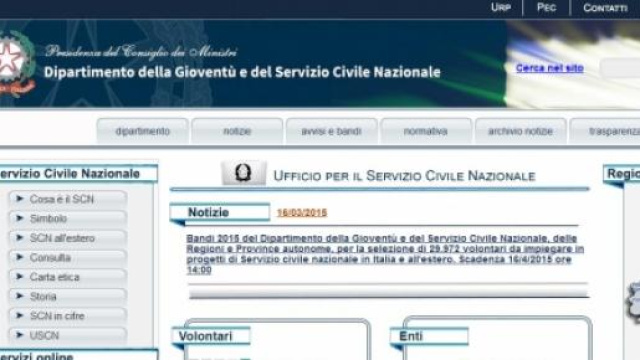Click the emblem icon beside Ufficio per il Servizio Civile
The width and height of the screenshot is (640, 360).
[243, 173]
